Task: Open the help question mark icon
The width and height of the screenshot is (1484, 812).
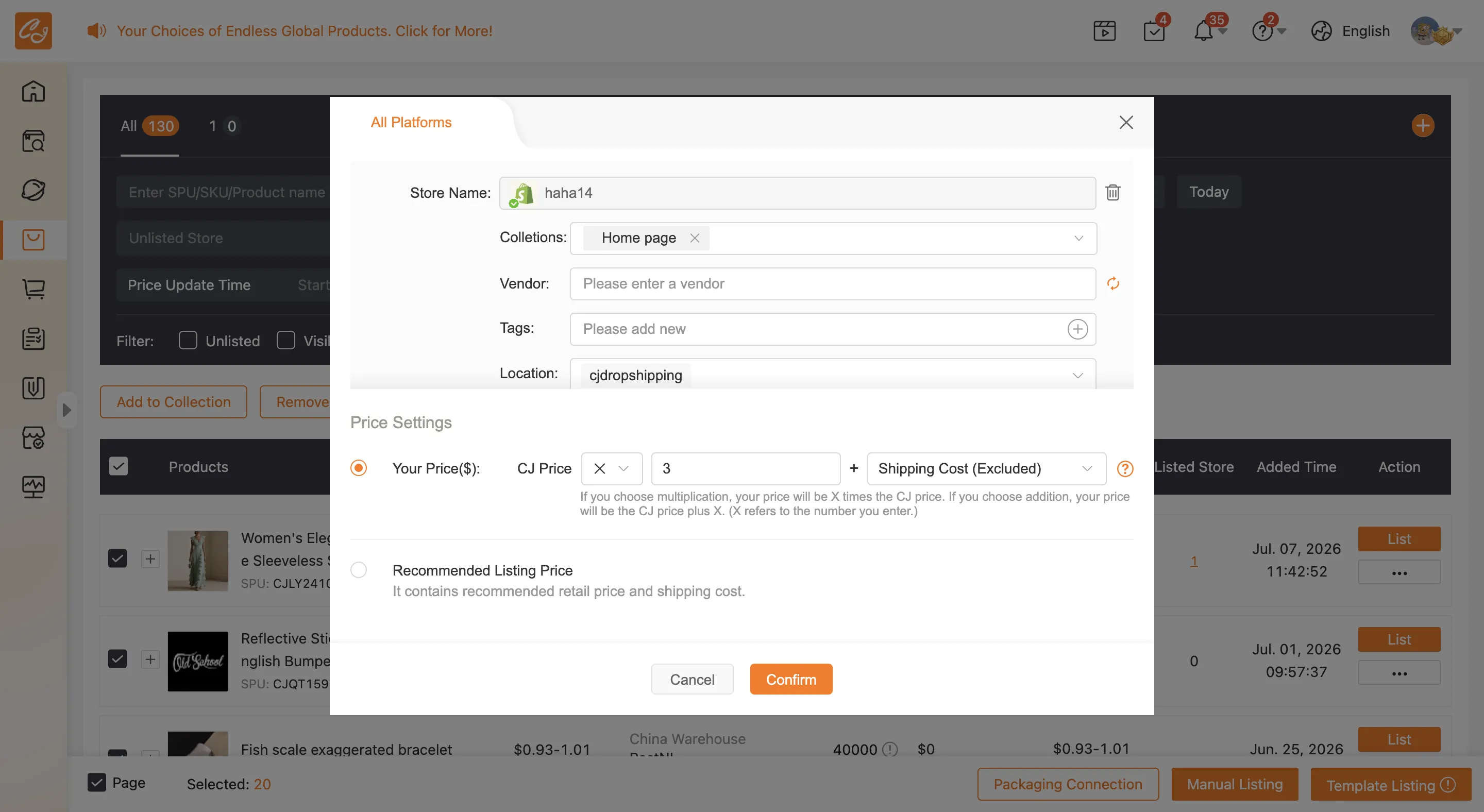Action: 1262,31
